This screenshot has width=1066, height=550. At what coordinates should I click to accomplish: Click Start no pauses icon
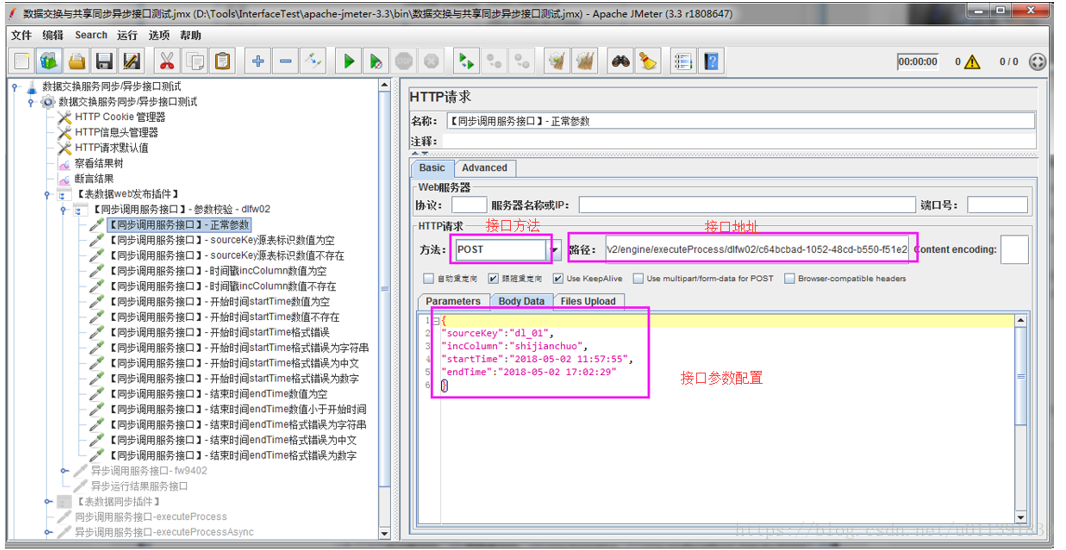[376, 61]
